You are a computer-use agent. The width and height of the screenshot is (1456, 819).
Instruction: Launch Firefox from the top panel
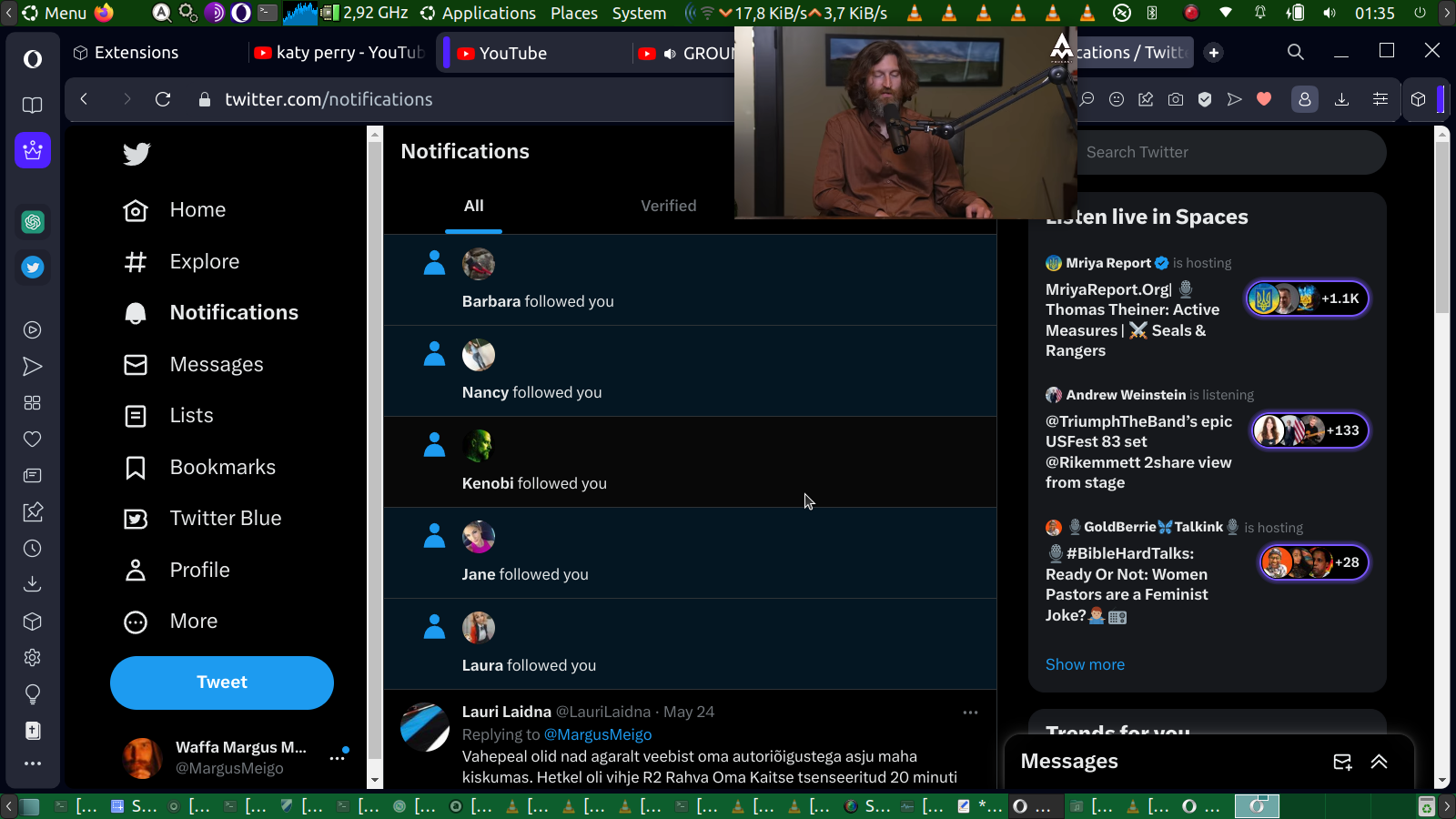105,13
